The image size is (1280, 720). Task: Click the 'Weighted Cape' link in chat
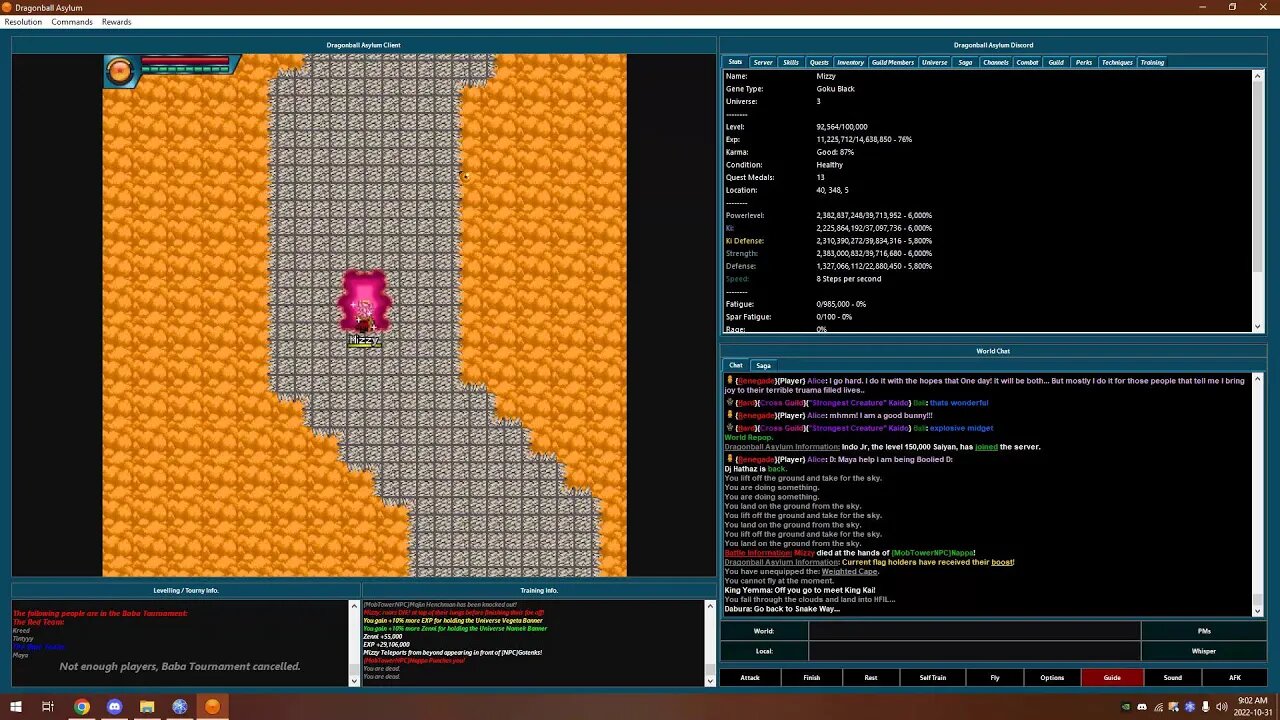click(849, 572)
